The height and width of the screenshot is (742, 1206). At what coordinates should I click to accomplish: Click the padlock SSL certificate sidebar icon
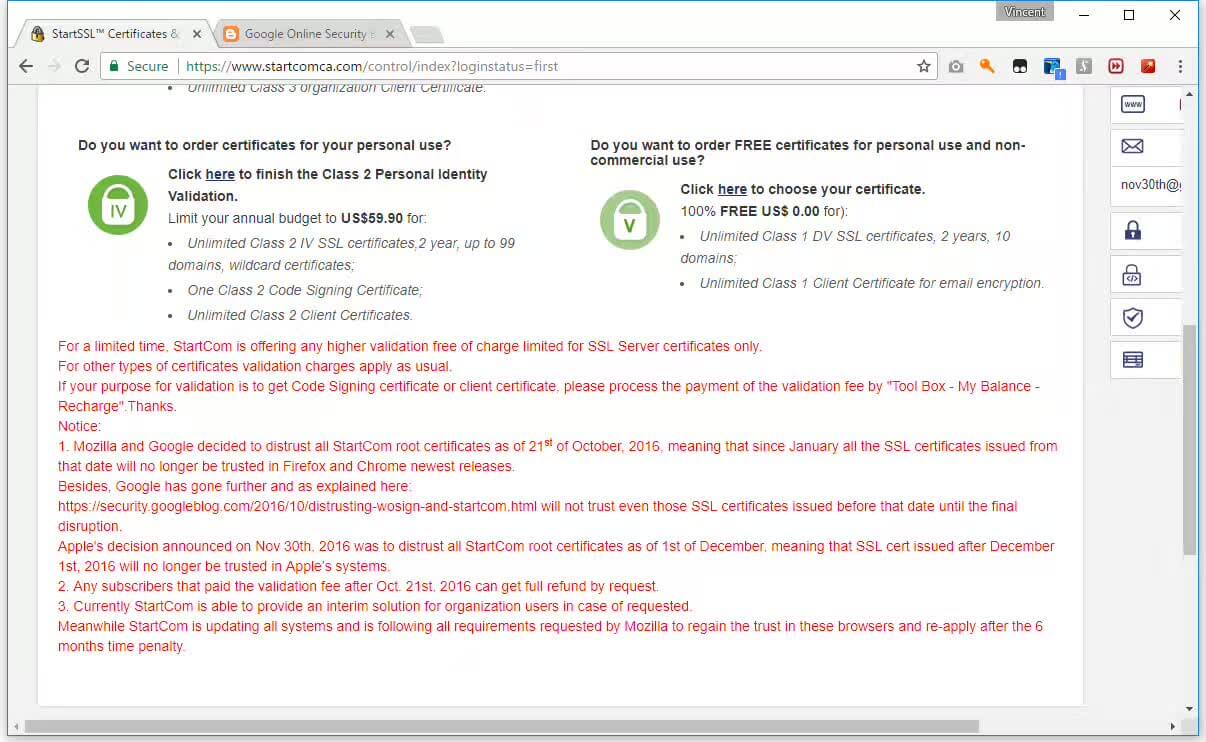(1132, 231)
